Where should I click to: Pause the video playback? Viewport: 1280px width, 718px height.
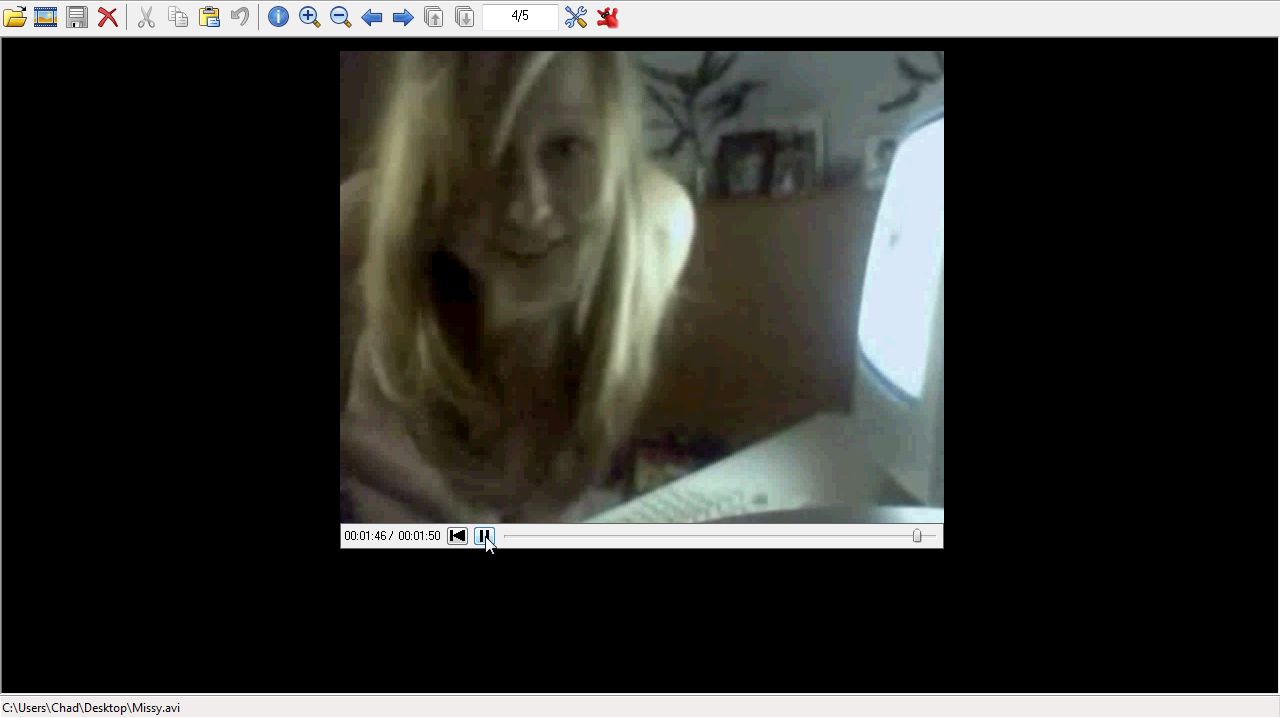pos(484,536)
